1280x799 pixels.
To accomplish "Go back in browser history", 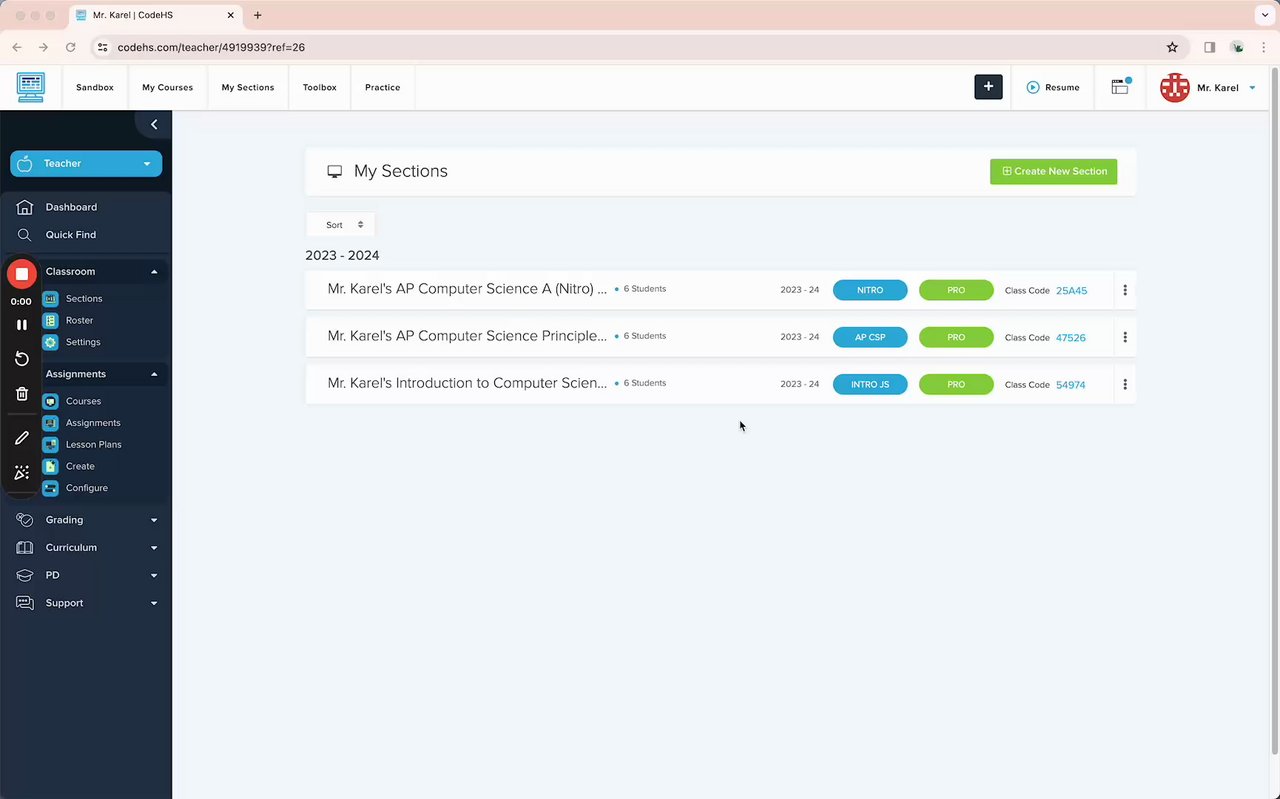I will pos(17,47).
